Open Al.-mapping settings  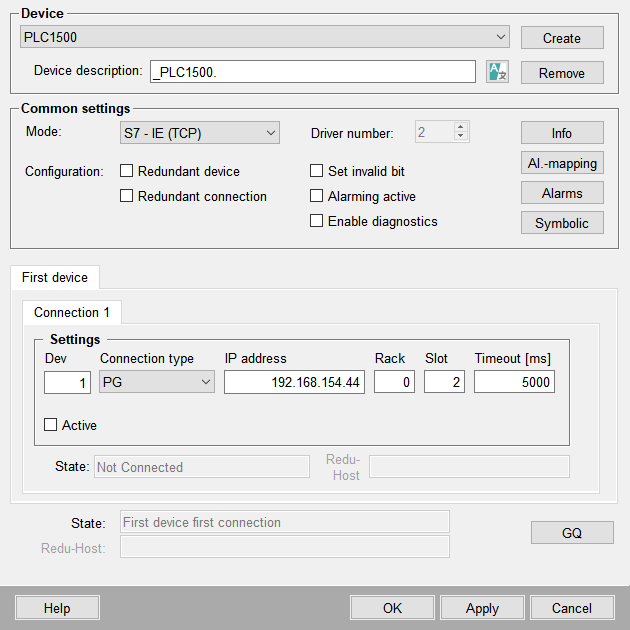coord(562,163)
